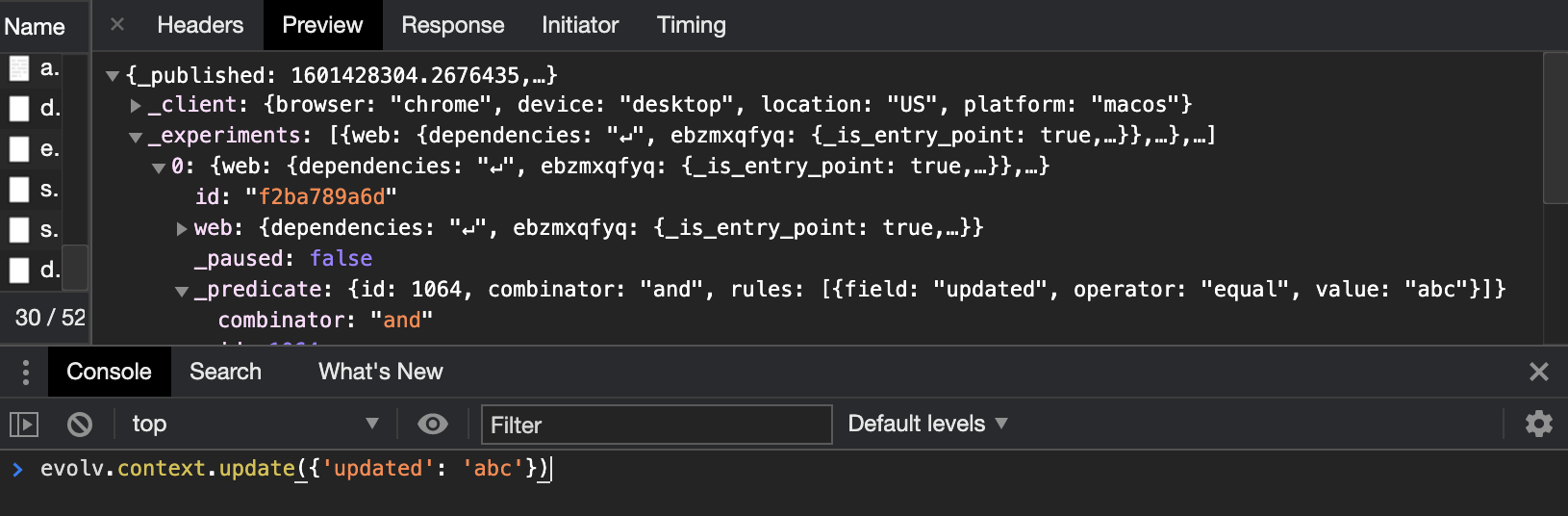Screen dimensions: 1568x516
Task: Open console settings gear icon
Action: (x=1538, y=424)
